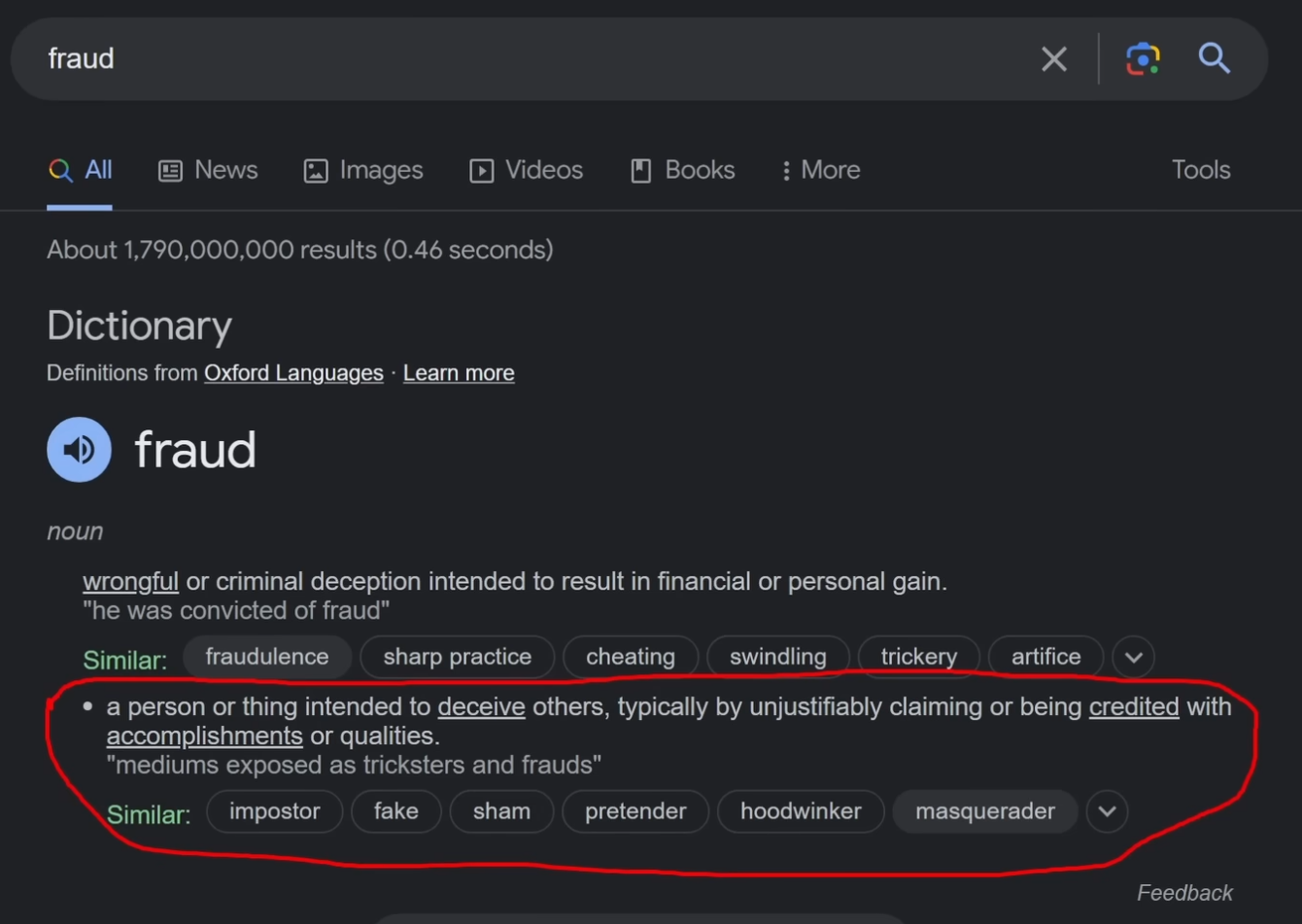Play the pronunciation audio for fraud
Image resolution: width=1302 pixels, height=924 pixels.
(79, 450)
